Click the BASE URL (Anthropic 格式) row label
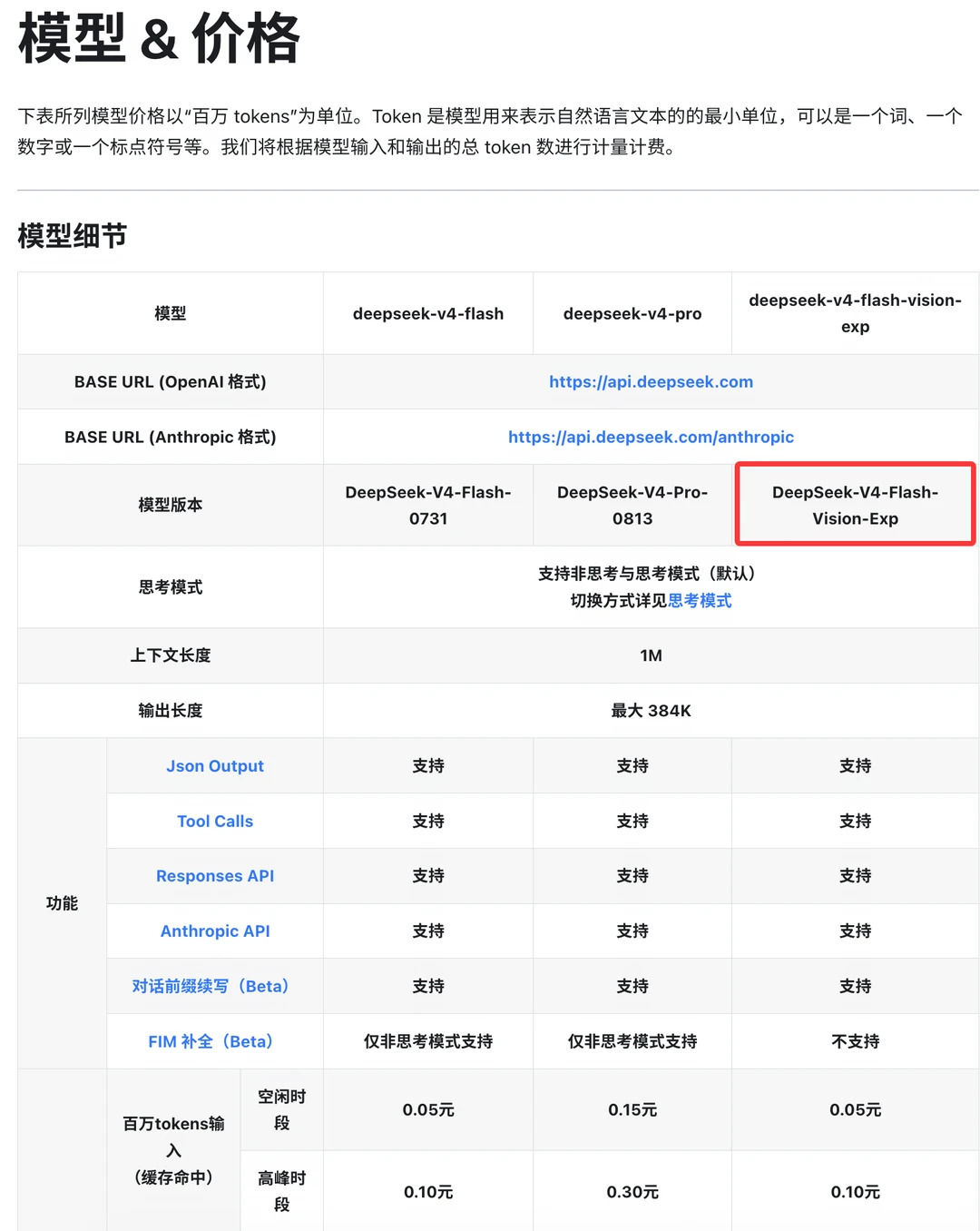The width and height of the screenshot is (980, 1231). (x=171, y=438)
